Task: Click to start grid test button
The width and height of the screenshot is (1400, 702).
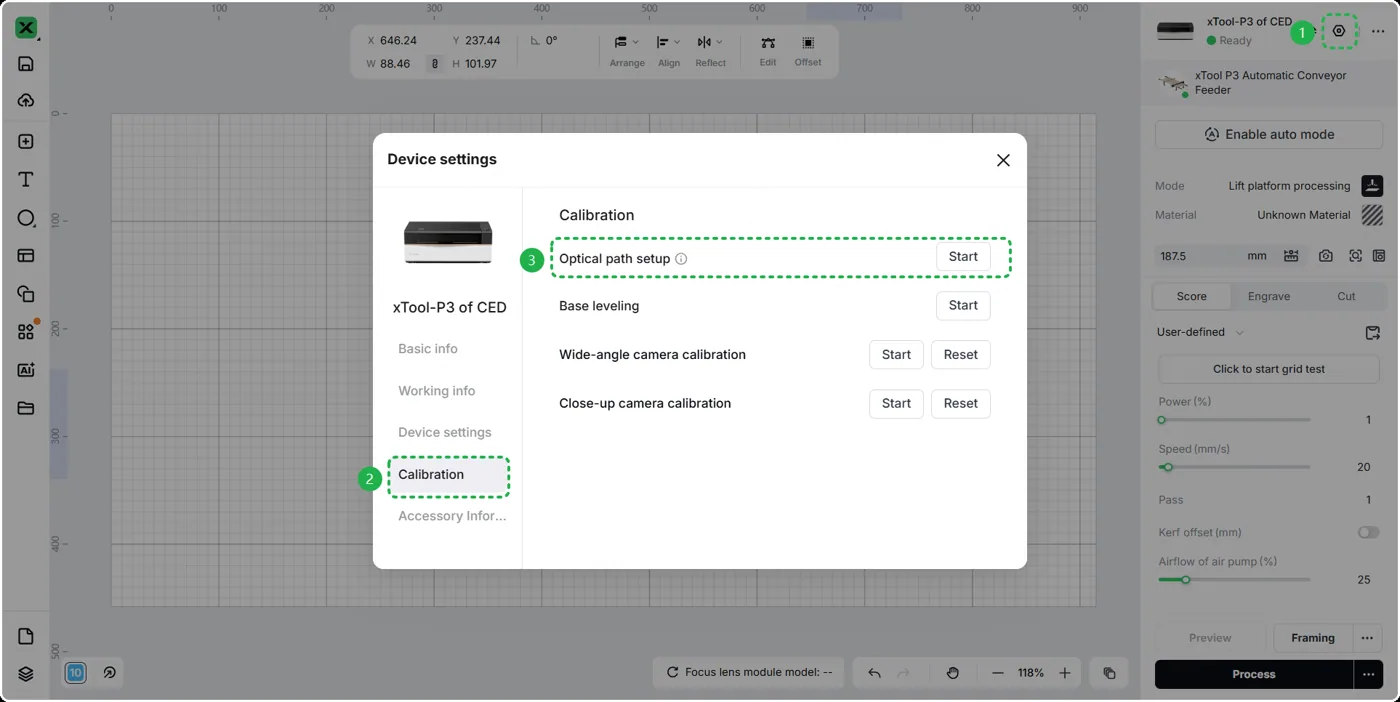Action: tap(1269, 369)
